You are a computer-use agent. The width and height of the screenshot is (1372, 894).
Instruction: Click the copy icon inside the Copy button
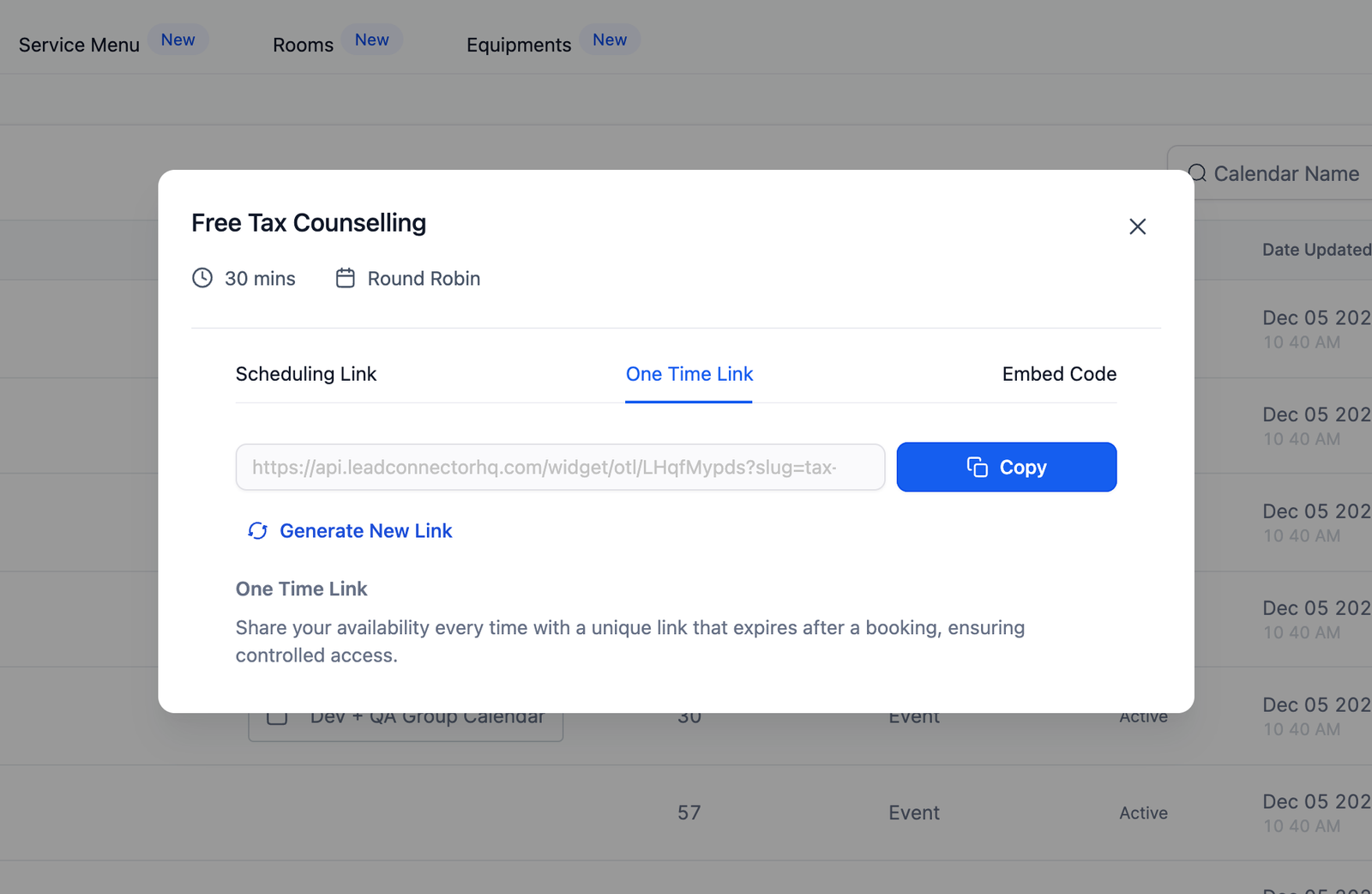[x=977, y=467]
